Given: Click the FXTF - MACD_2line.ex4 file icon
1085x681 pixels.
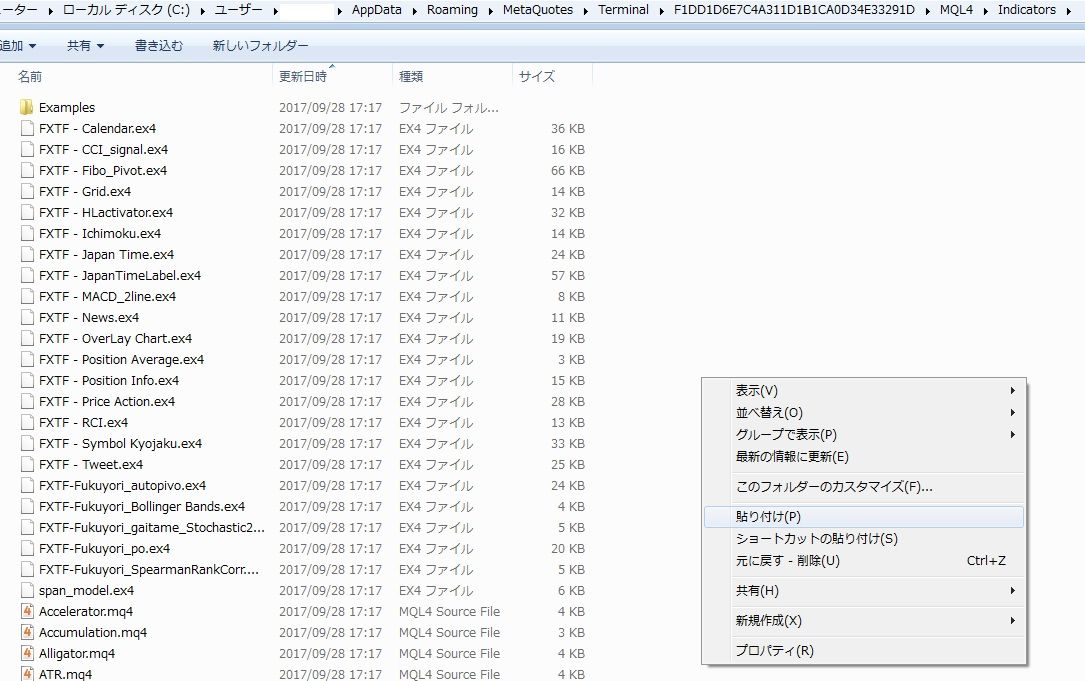Looking at the screenshot, I should [x=27, y=296].
